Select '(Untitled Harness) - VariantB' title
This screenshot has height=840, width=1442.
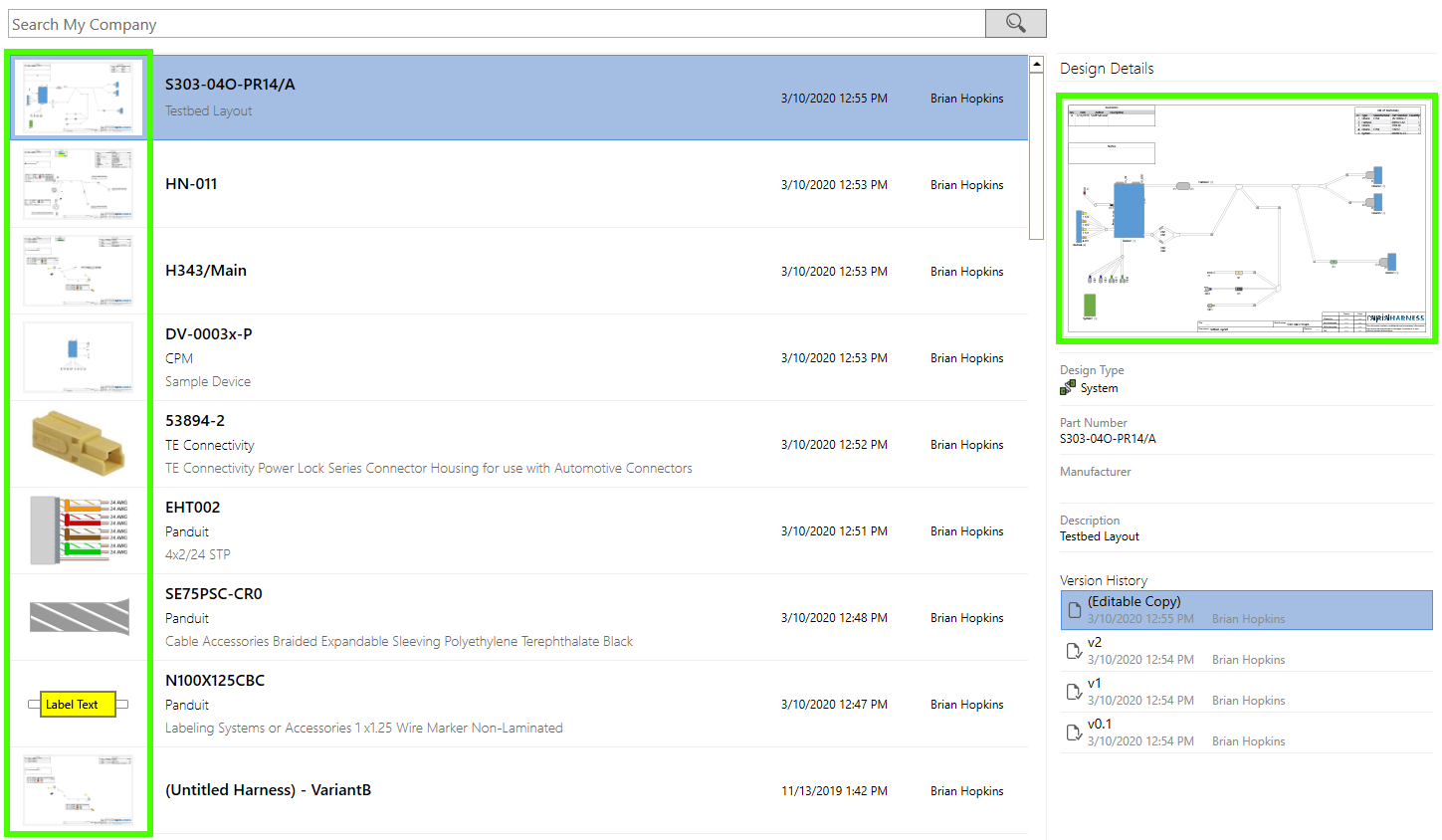click(x=269, y=790)
